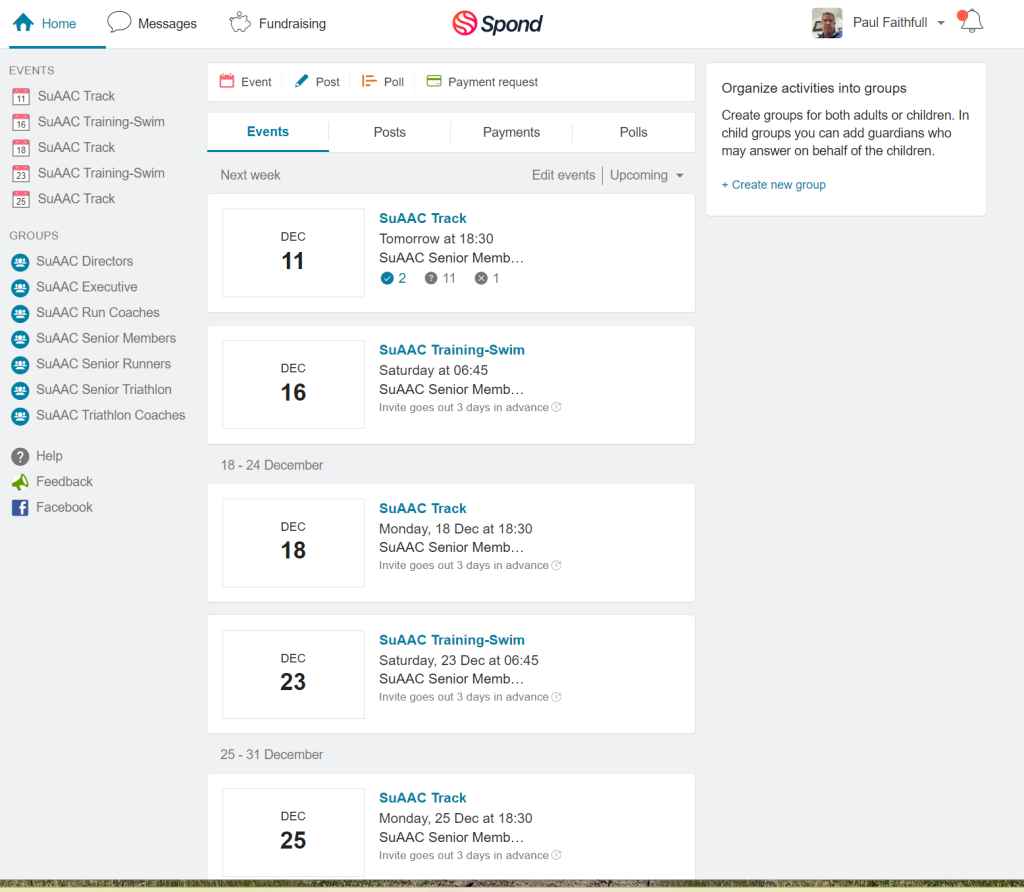Image resolution: width=1024 pixels, height=892 pixels.
Task: Click the Home house icon
Action: pos(24,23)
